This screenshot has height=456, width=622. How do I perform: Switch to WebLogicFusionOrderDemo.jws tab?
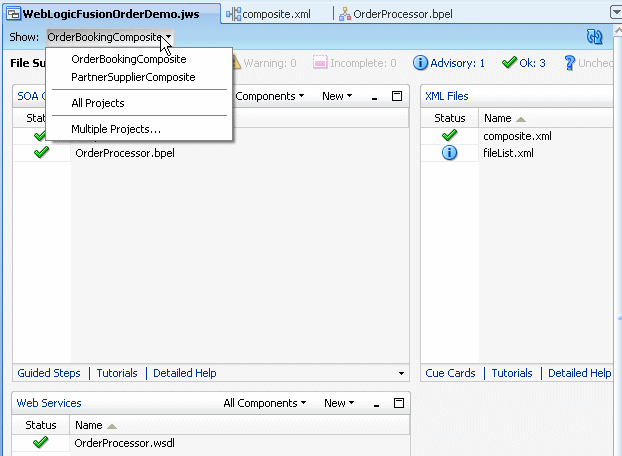111,14
